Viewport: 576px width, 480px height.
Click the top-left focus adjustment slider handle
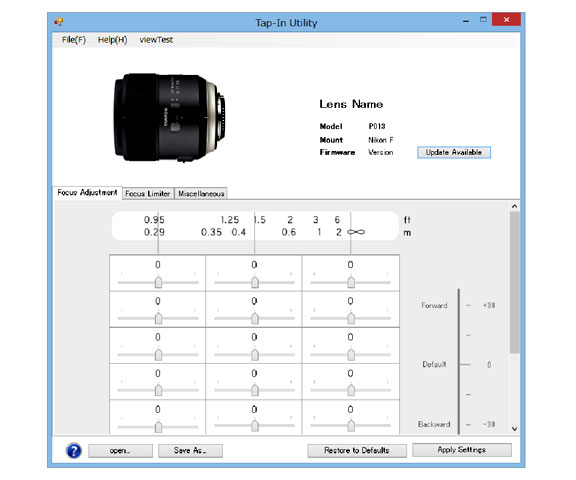click(158, 282)
